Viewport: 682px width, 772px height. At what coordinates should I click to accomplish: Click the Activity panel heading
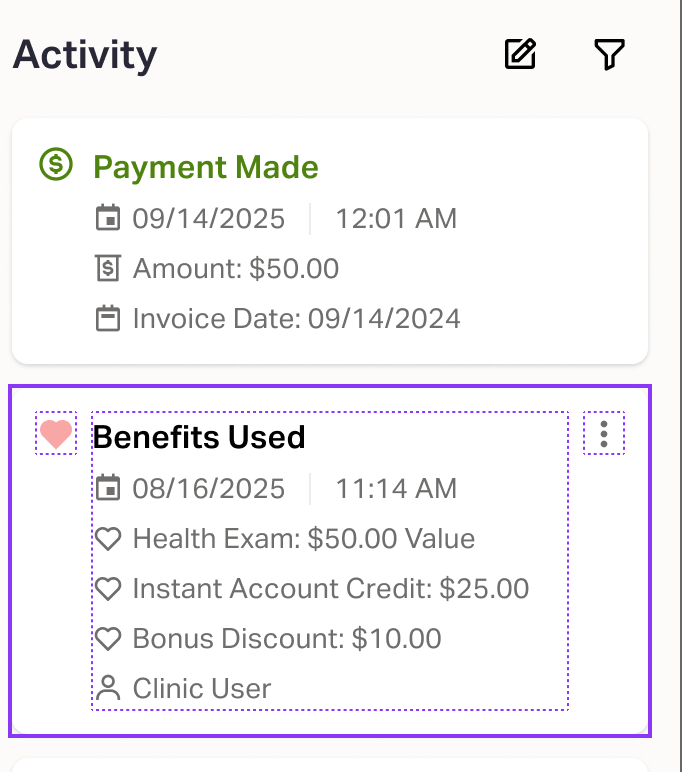[85, 54]
